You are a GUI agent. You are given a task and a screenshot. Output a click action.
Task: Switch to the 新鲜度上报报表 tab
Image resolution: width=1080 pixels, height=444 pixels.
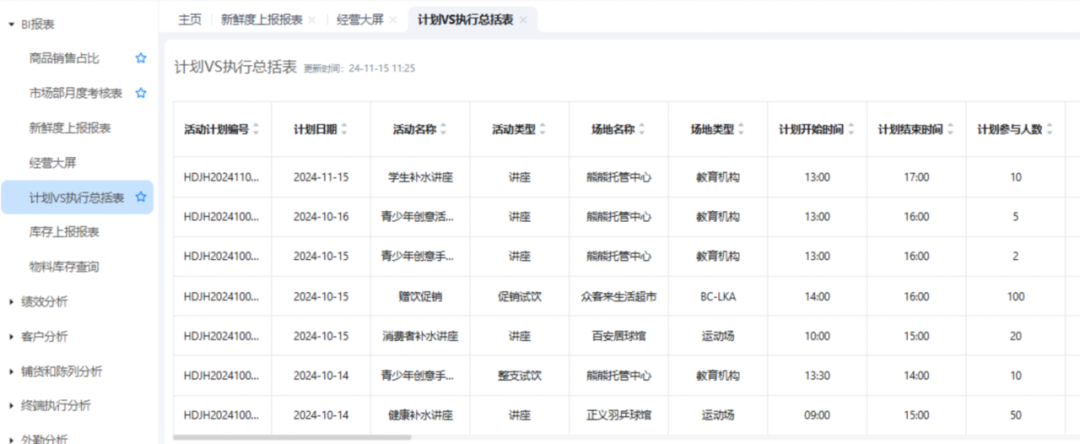pyautogui.click(x=262, y=20)
